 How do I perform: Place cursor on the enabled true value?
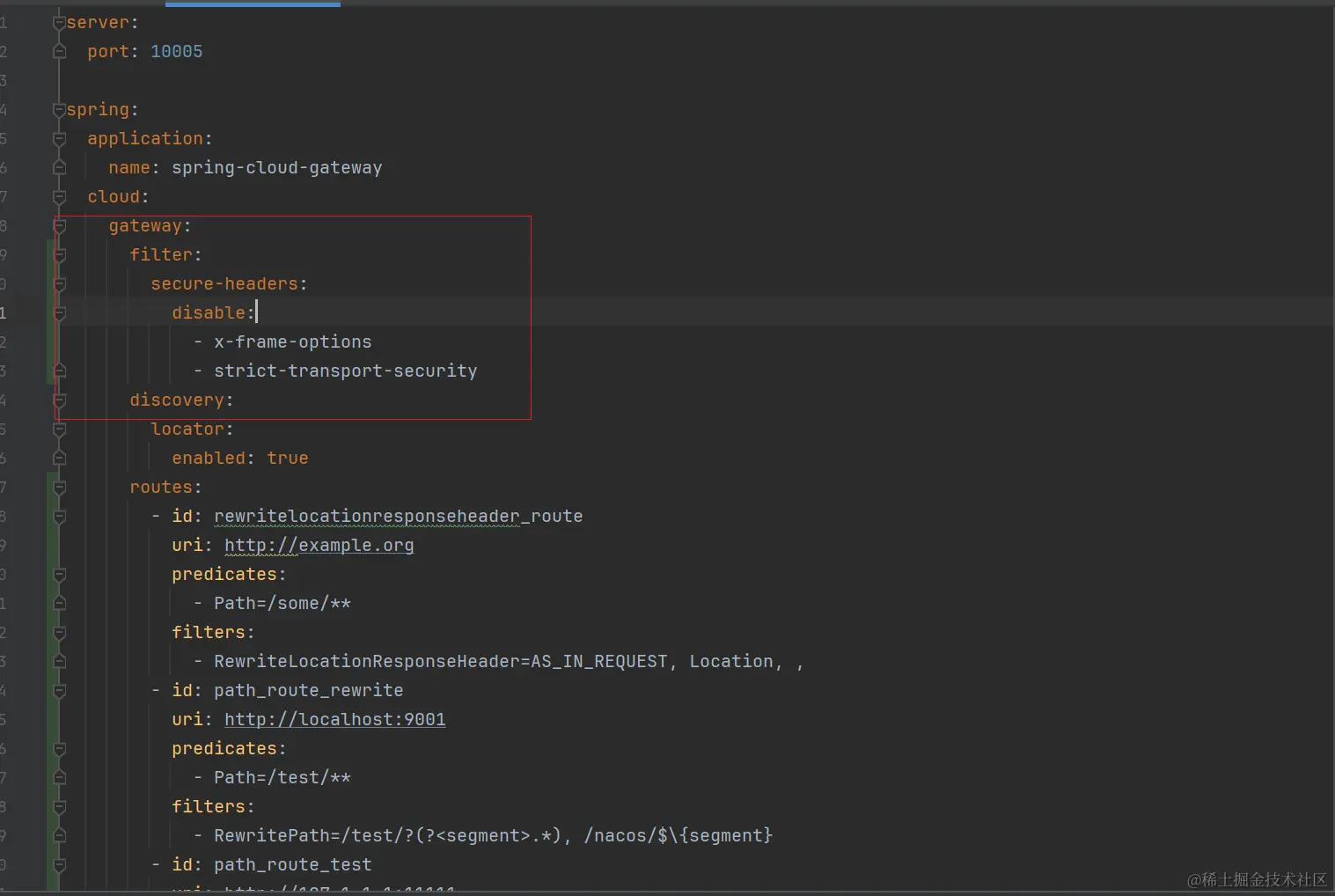click(x=287, y=459)
